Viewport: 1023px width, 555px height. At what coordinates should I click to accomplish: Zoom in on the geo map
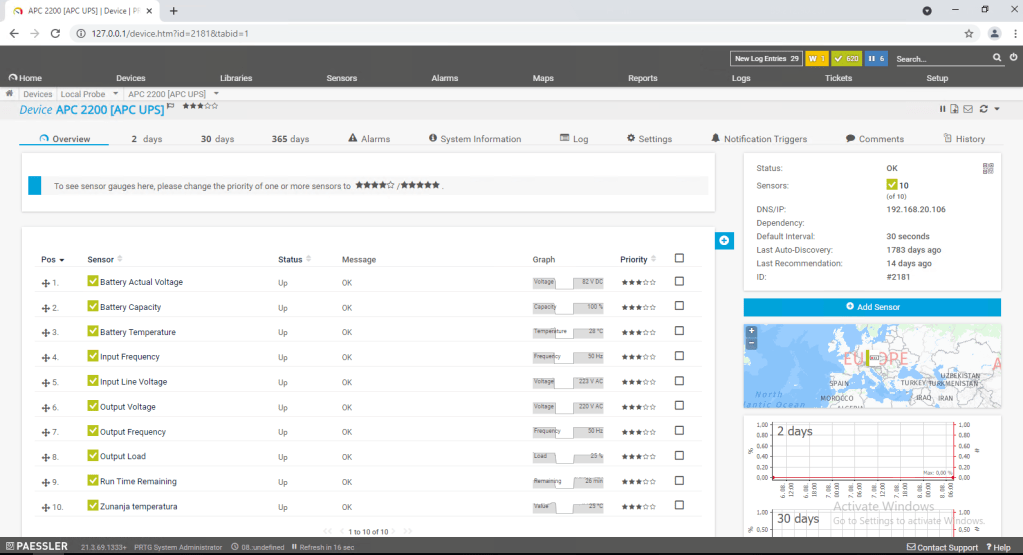coord(752,330)
